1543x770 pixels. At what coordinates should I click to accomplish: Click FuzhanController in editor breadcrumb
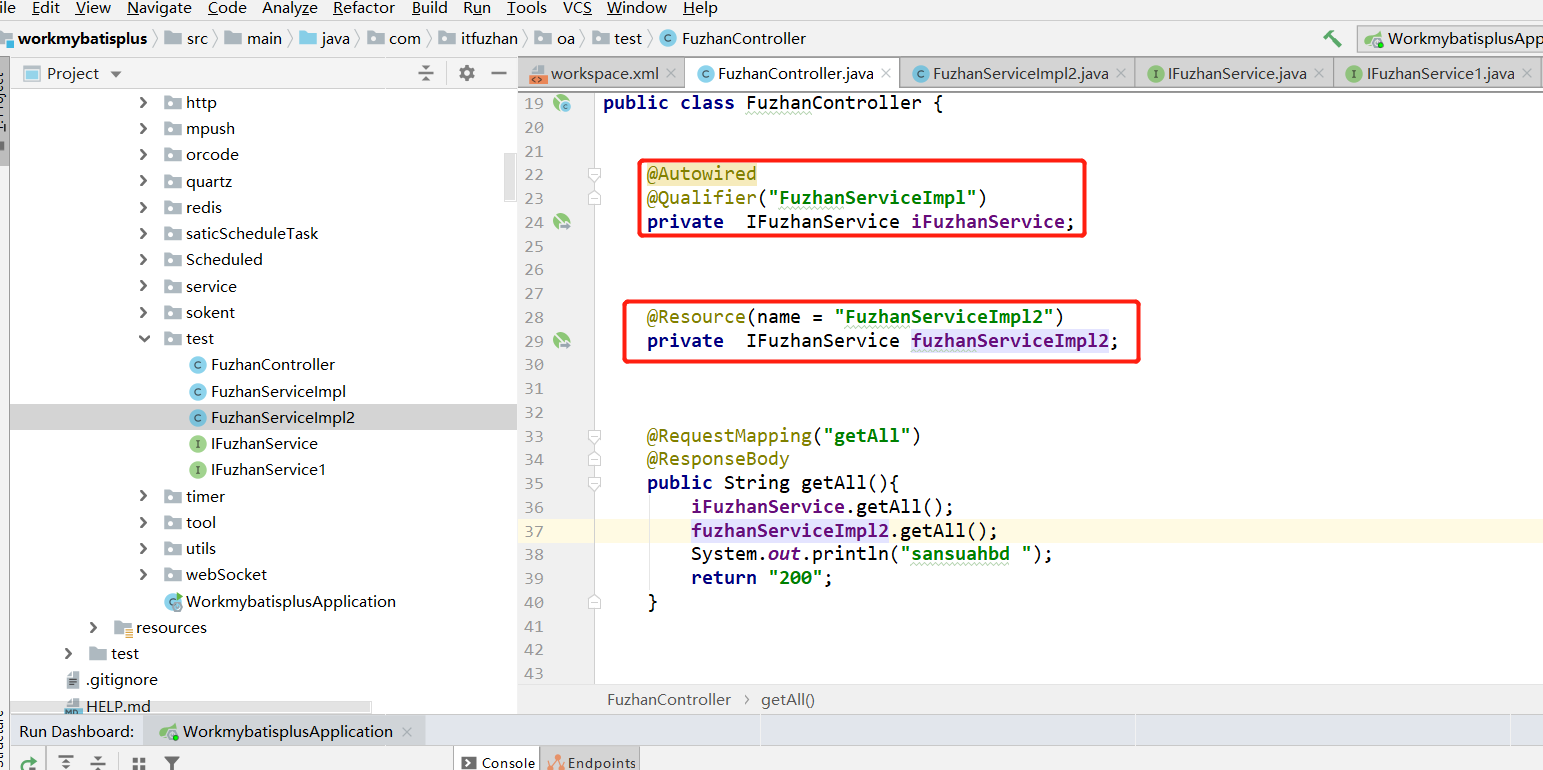point(669,699)
